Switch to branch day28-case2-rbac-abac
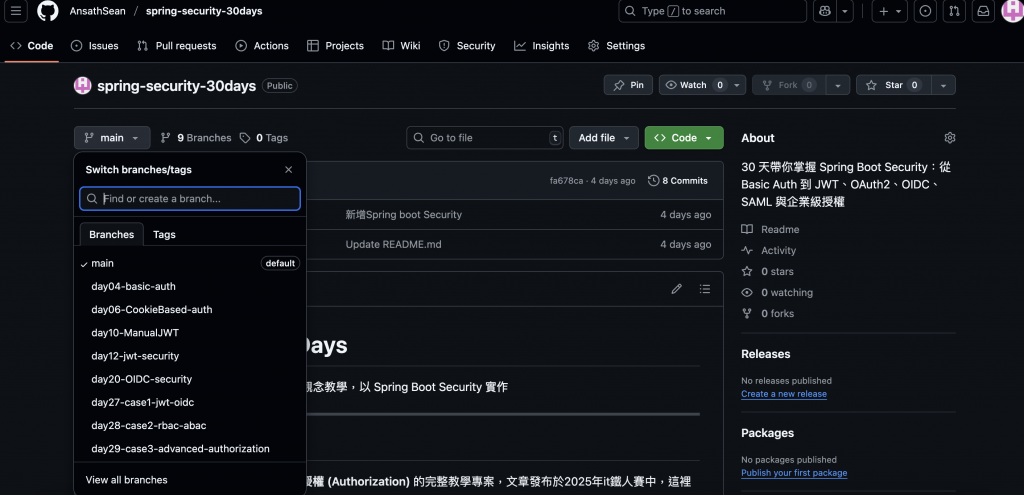This screenshot has width=1024, height=495. [x=190, y=426]
